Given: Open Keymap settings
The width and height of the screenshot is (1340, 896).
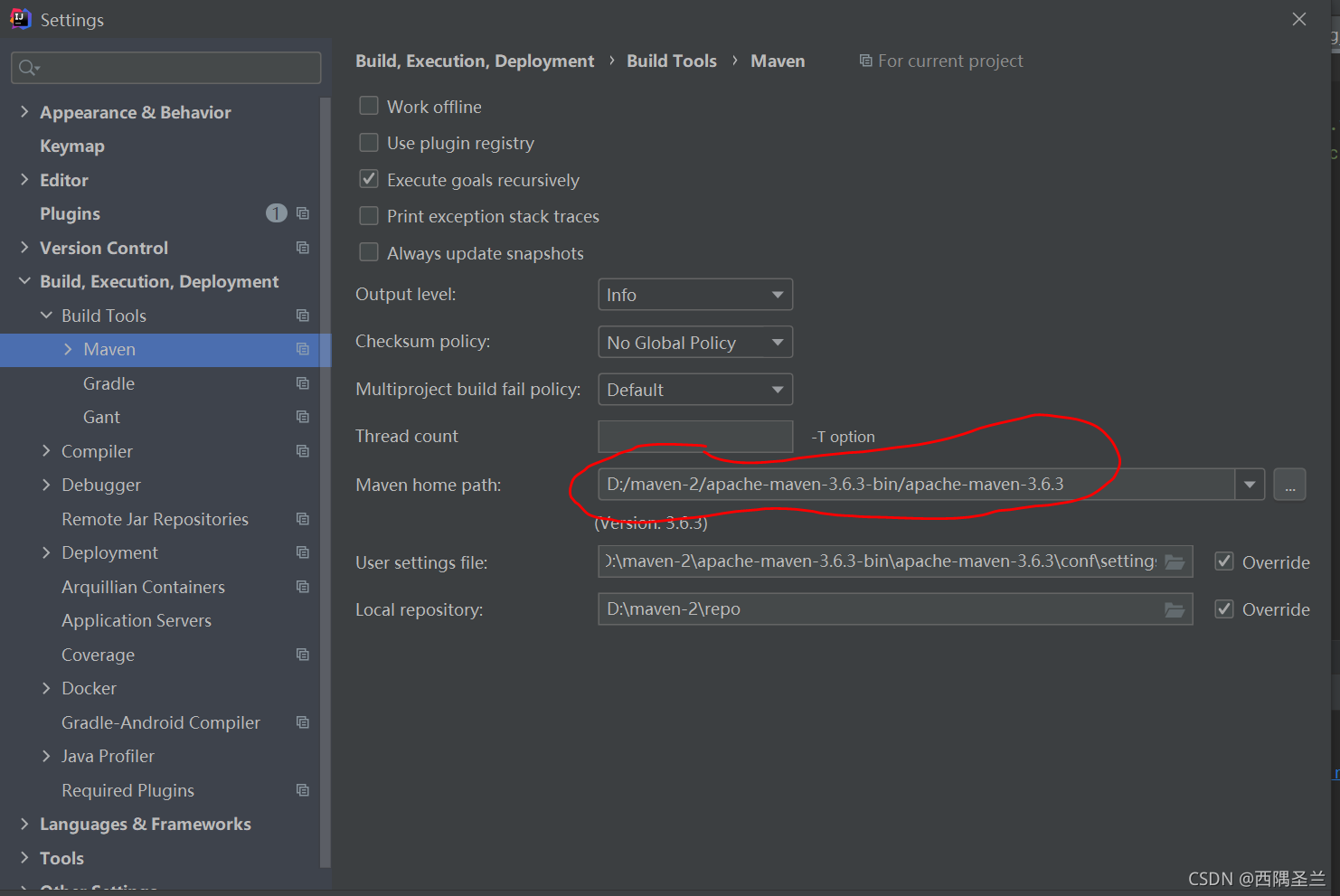Looking at the screenshot, I should 72,146.
